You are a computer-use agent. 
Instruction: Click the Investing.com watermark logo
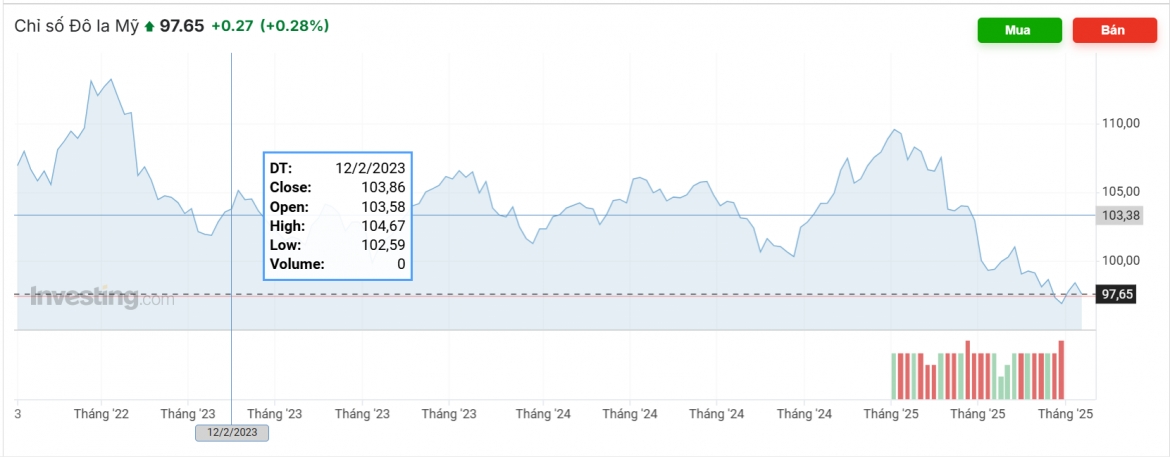[102, 297]
